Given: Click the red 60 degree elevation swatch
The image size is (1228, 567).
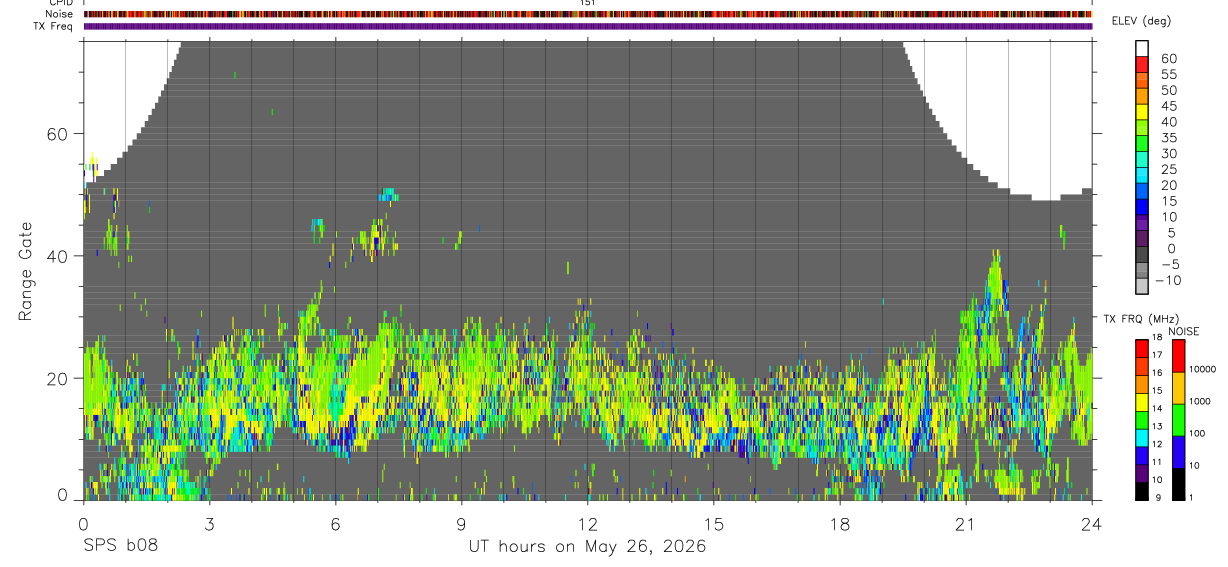Looking at the screenshot, I should click(1141, 63).
